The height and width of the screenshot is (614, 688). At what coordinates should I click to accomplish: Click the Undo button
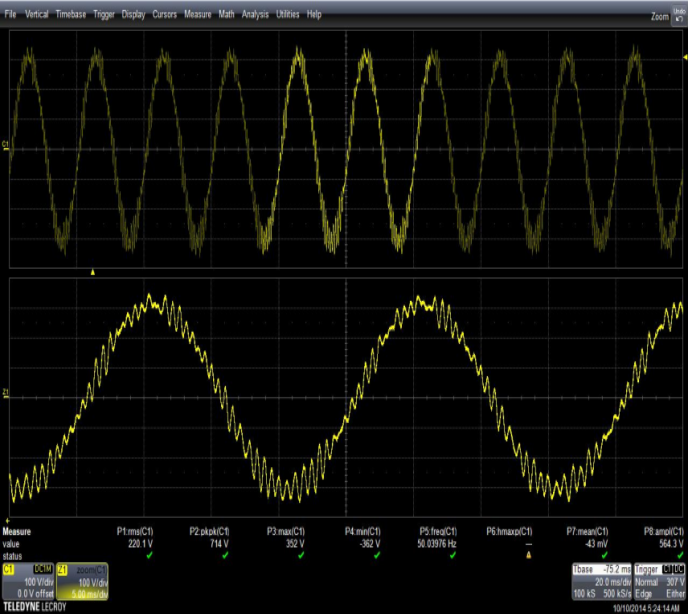coord(679,15)
